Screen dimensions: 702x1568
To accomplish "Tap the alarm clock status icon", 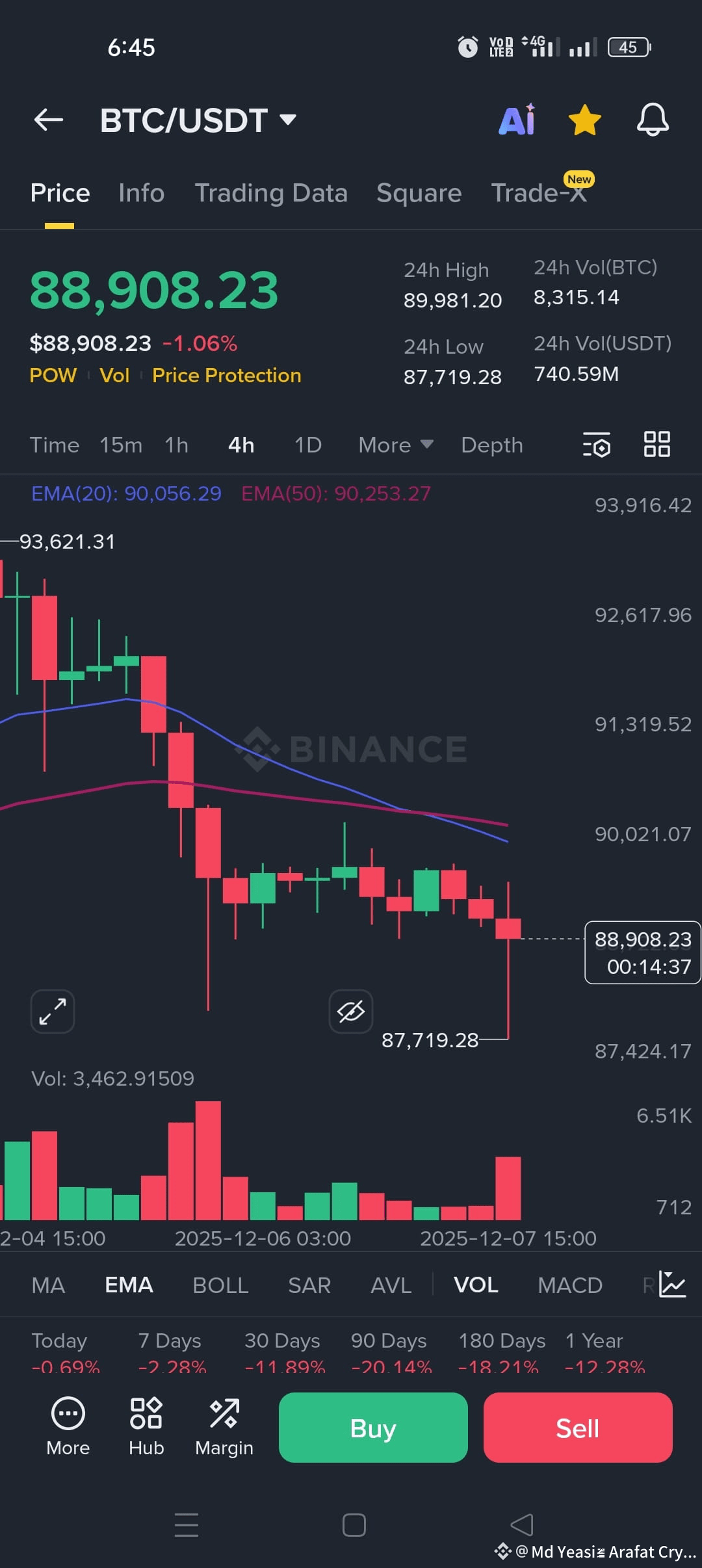I will (x=468, y=47).
